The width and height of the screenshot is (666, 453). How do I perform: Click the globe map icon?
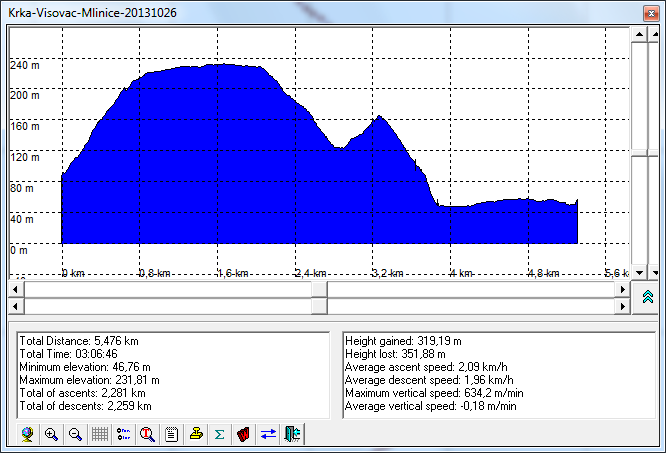[28, 434]
